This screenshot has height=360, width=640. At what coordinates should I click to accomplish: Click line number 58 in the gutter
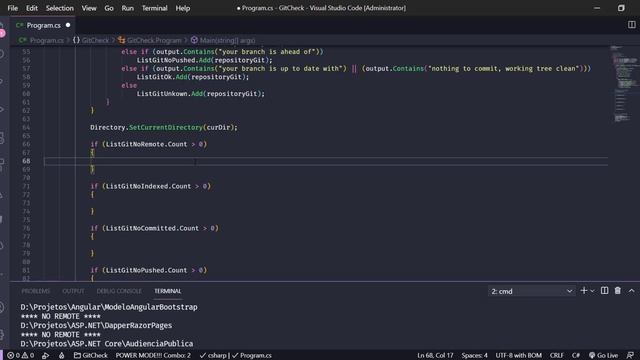(26, 77)
